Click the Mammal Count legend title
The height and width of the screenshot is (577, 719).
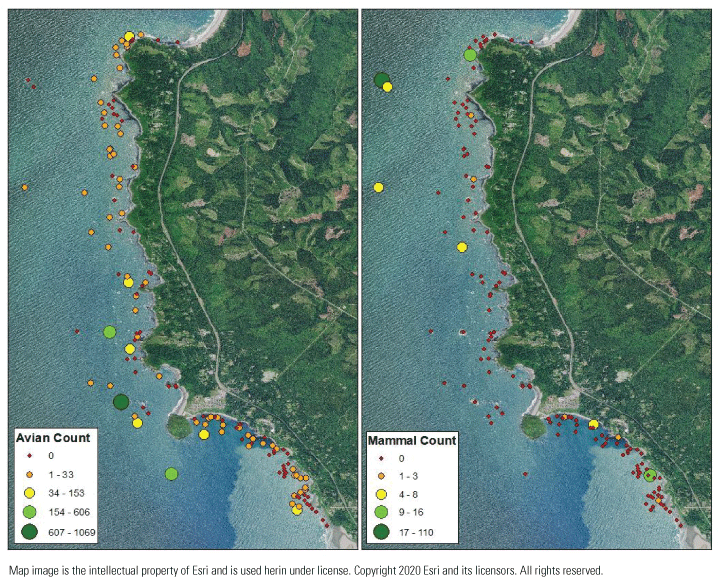point(411,440)
